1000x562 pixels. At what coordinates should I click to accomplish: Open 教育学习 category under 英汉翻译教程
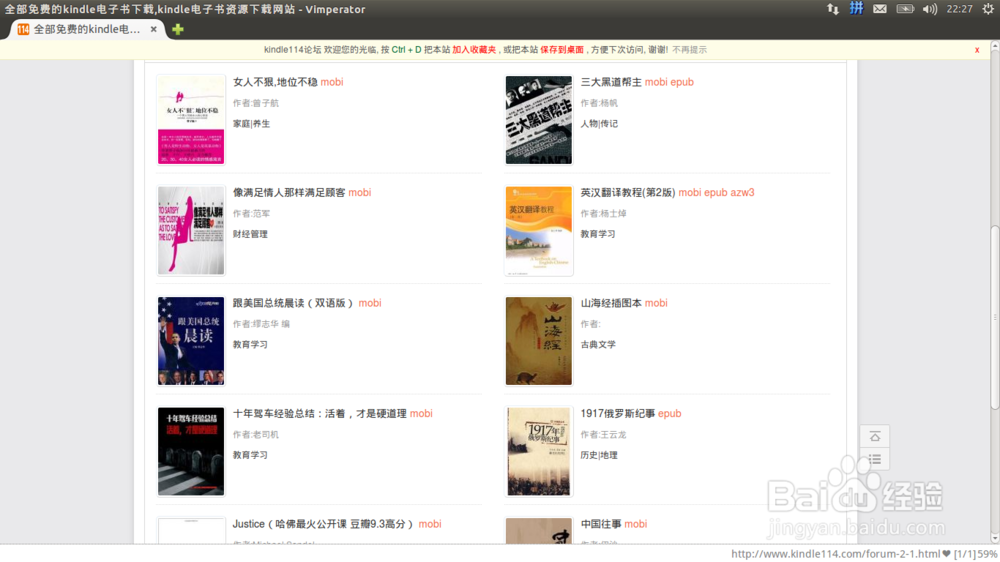pyautogui.click(x=598, y=234)
